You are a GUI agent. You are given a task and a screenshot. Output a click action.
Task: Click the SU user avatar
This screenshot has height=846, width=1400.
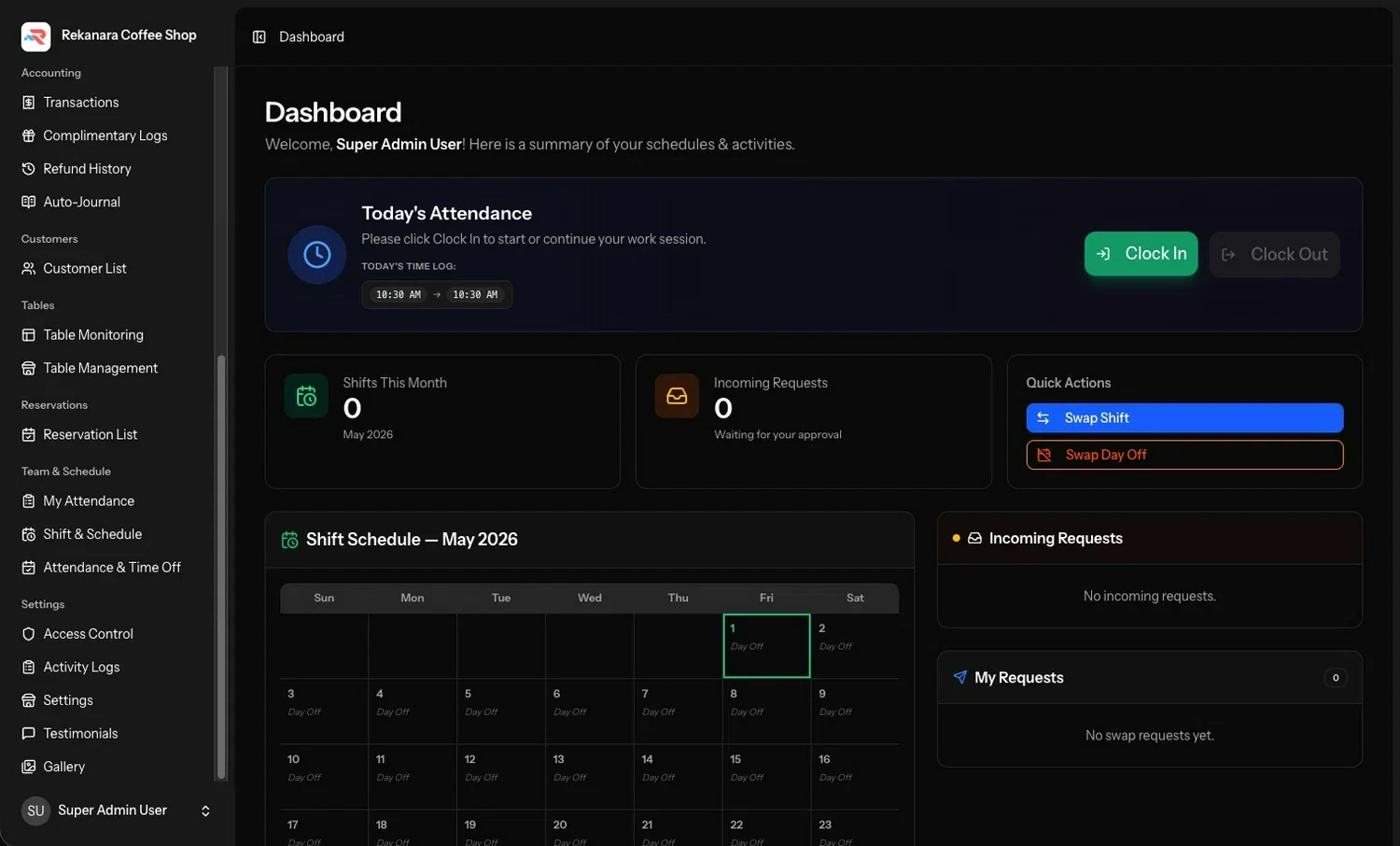tap(35, 811)
